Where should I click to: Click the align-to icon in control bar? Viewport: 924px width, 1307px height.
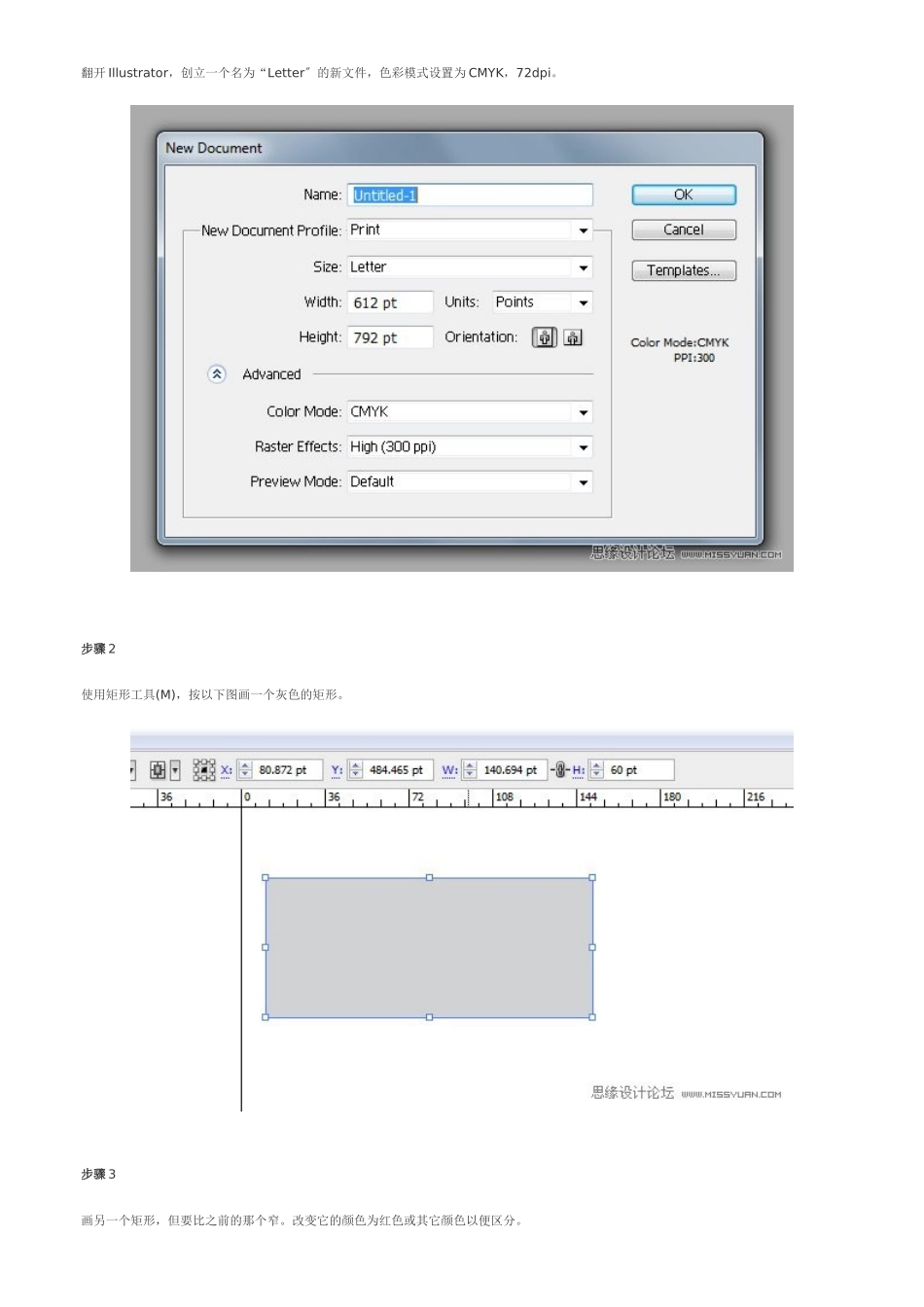158,770
